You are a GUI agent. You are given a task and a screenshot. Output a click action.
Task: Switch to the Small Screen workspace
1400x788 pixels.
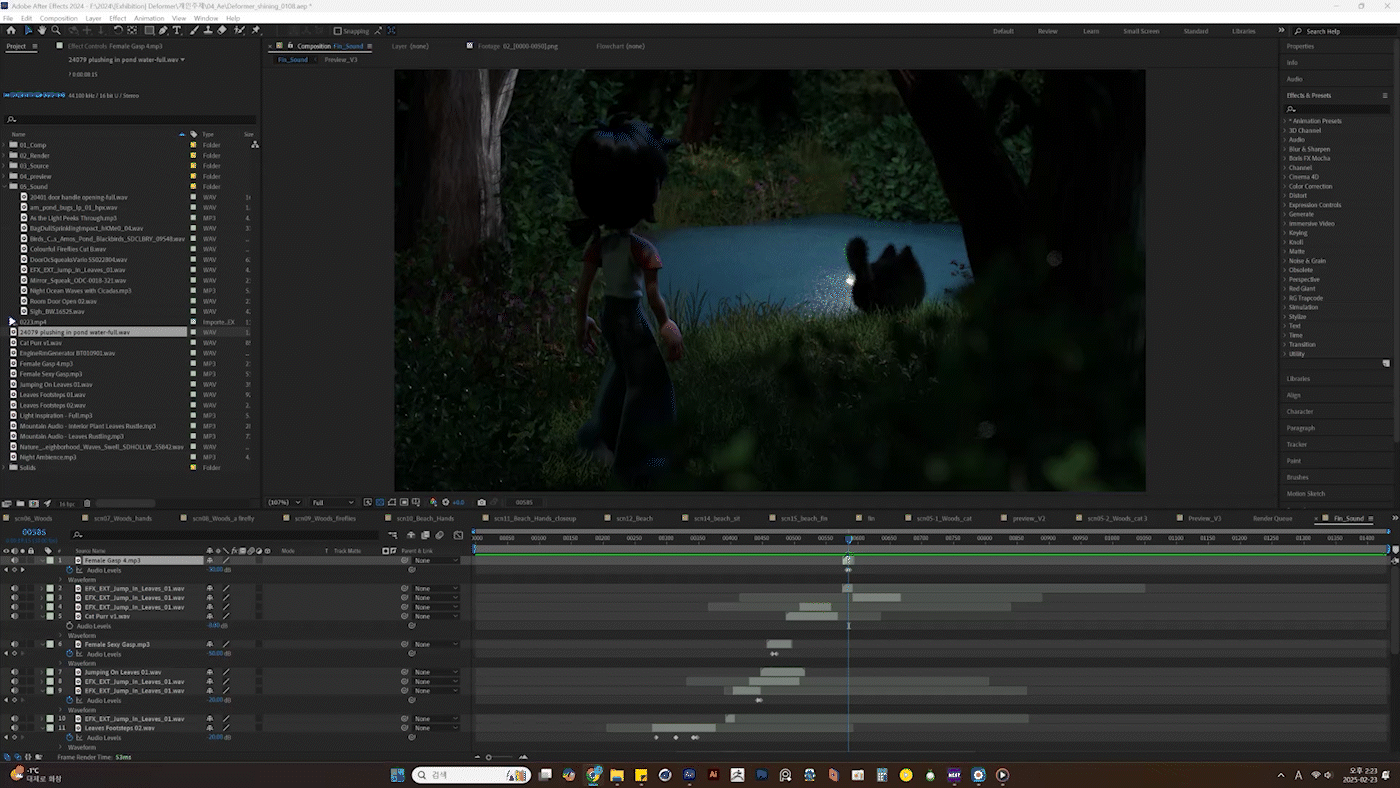(x=1141, y=31)
